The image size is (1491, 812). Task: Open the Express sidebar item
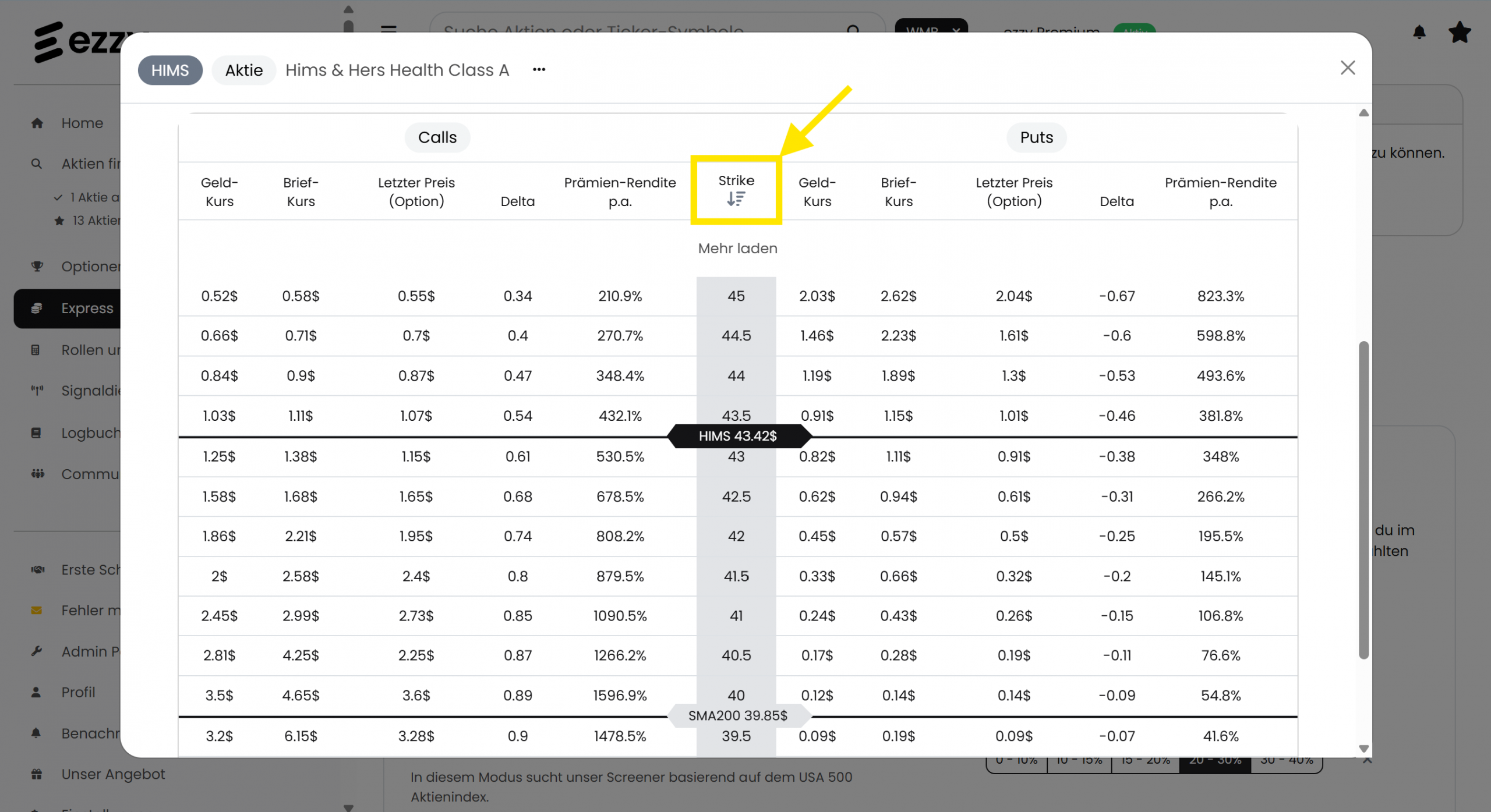(67, 309)
